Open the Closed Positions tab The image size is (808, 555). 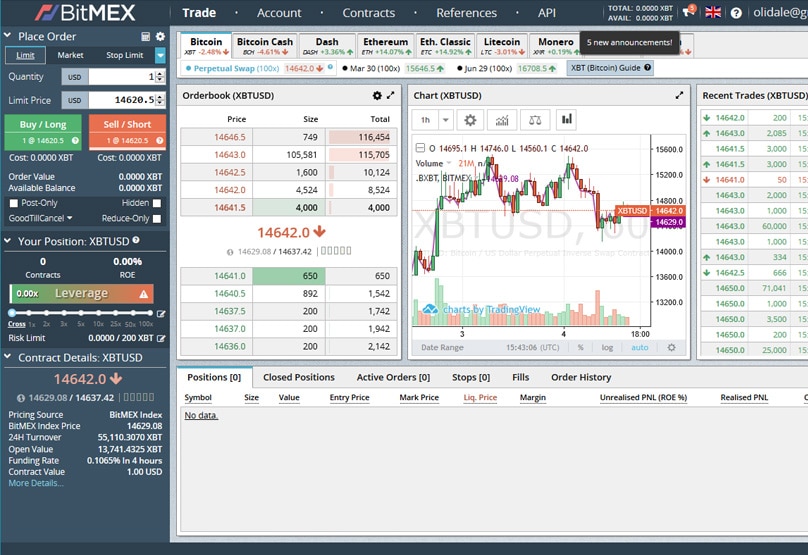[x=298, y=377]
